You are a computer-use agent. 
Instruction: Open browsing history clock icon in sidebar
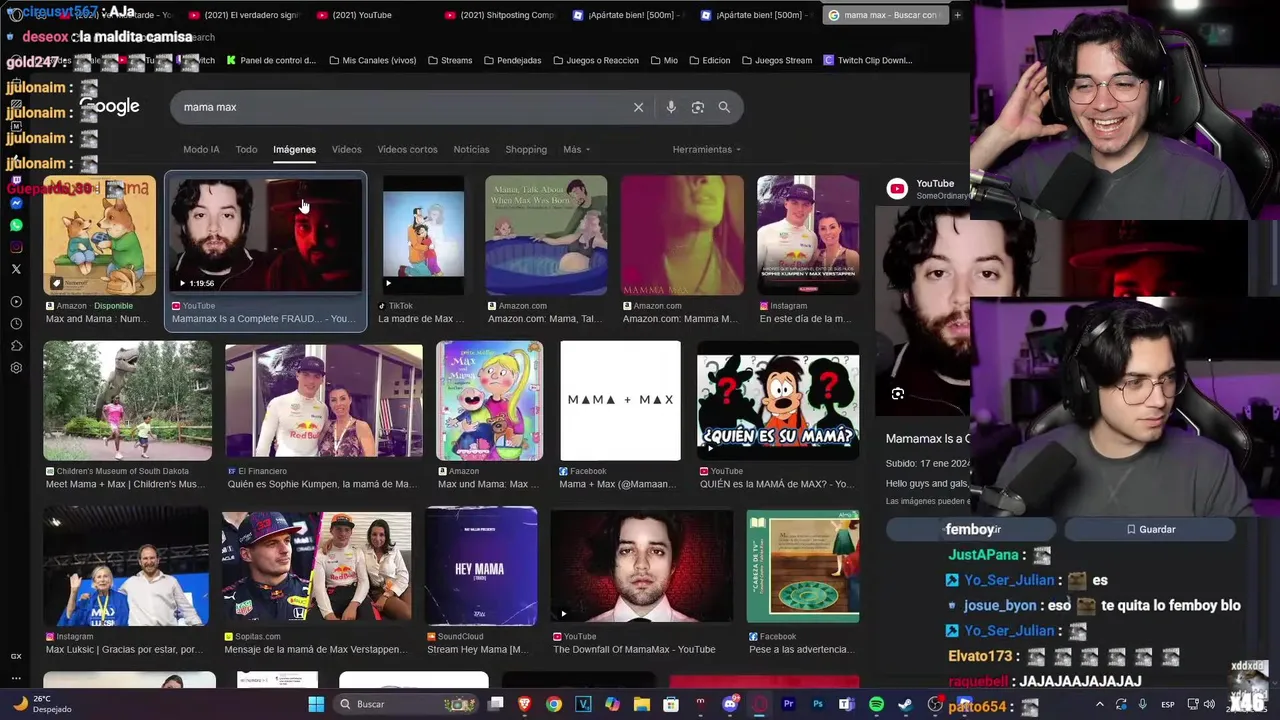(16, 324)
